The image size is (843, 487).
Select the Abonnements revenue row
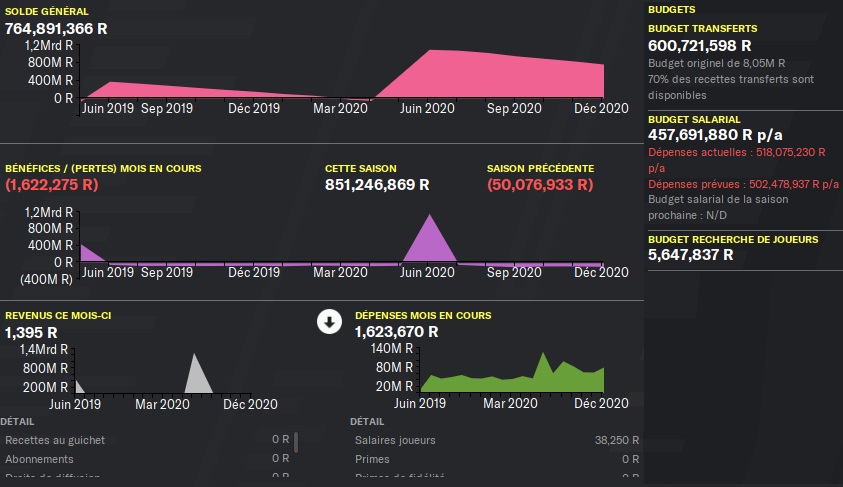(148, 459)
